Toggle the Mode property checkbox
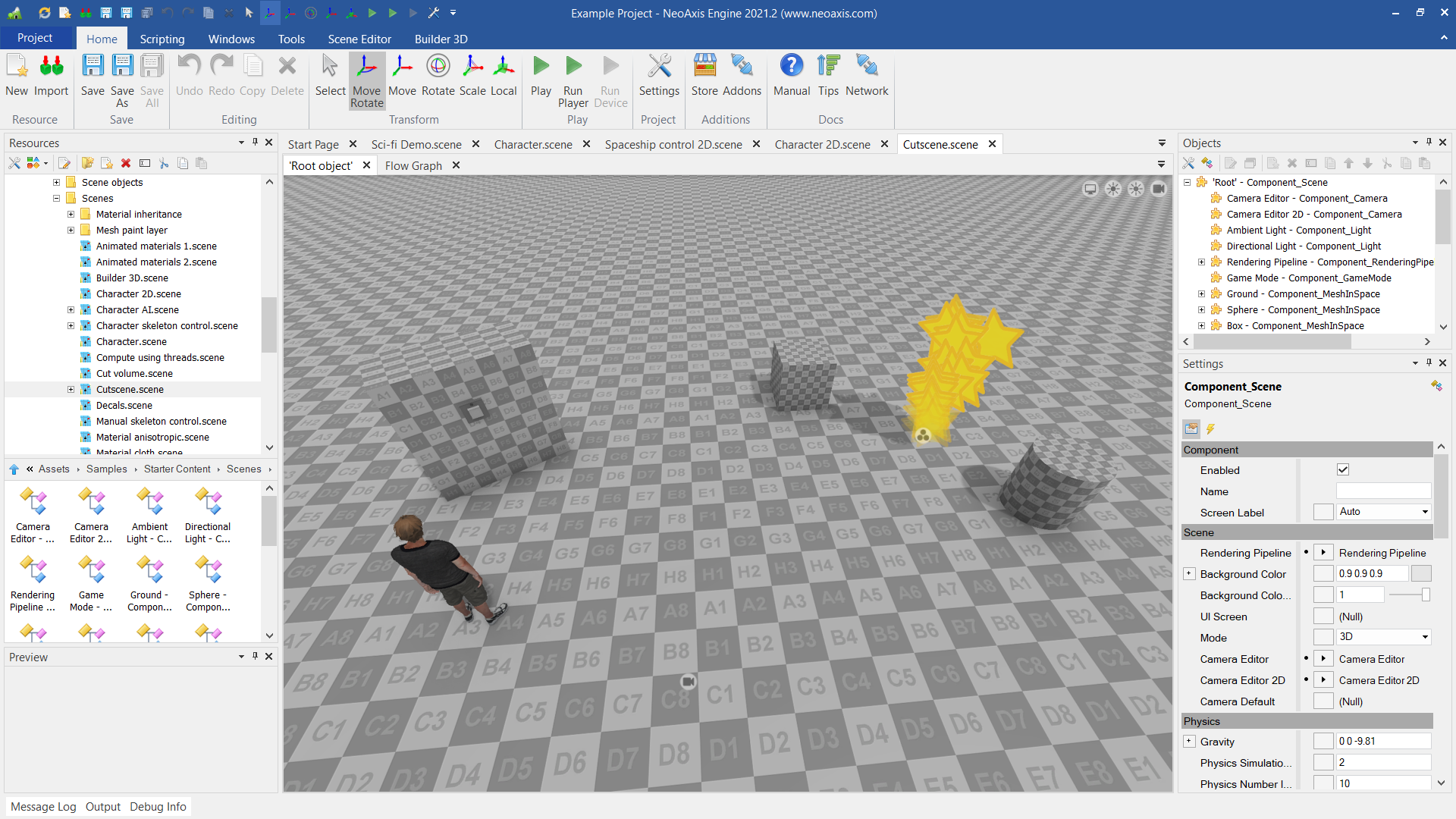This screenshot has width=1456, height=819. click(1323, 638)
